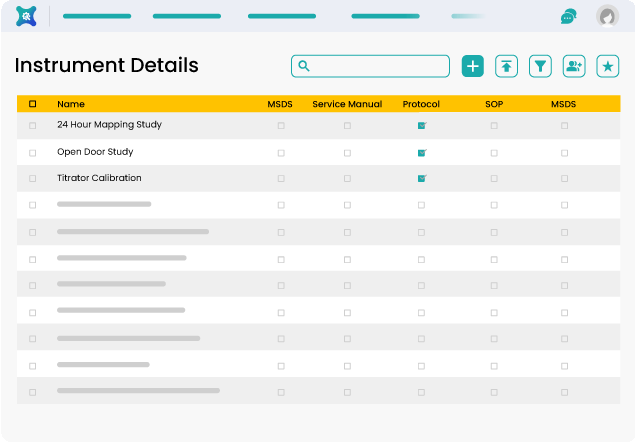Image resolution: width=635 pixels, height=442 pixels.
Task: Open the user profile avatar
Action: point(606,16)
